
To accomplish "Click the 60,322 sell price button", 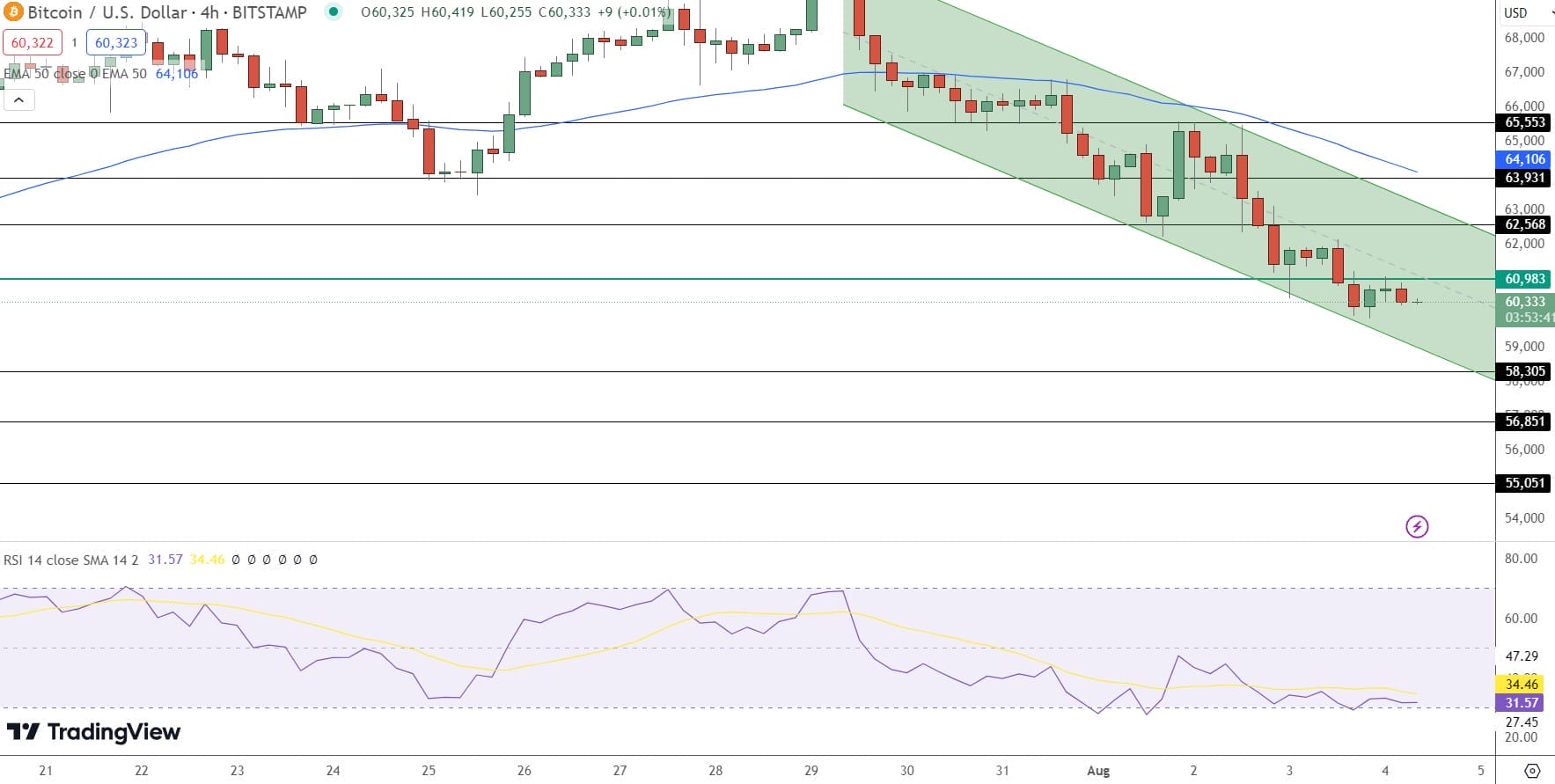I will pos(33,42).
